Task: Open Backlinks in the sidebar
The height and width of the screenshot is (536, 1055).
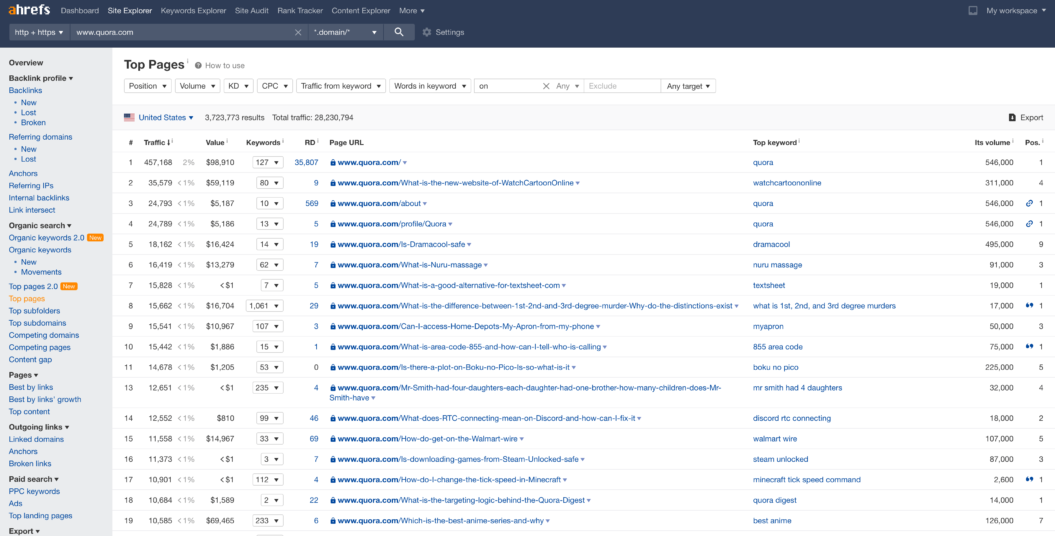Action: (x=26, y=90)
